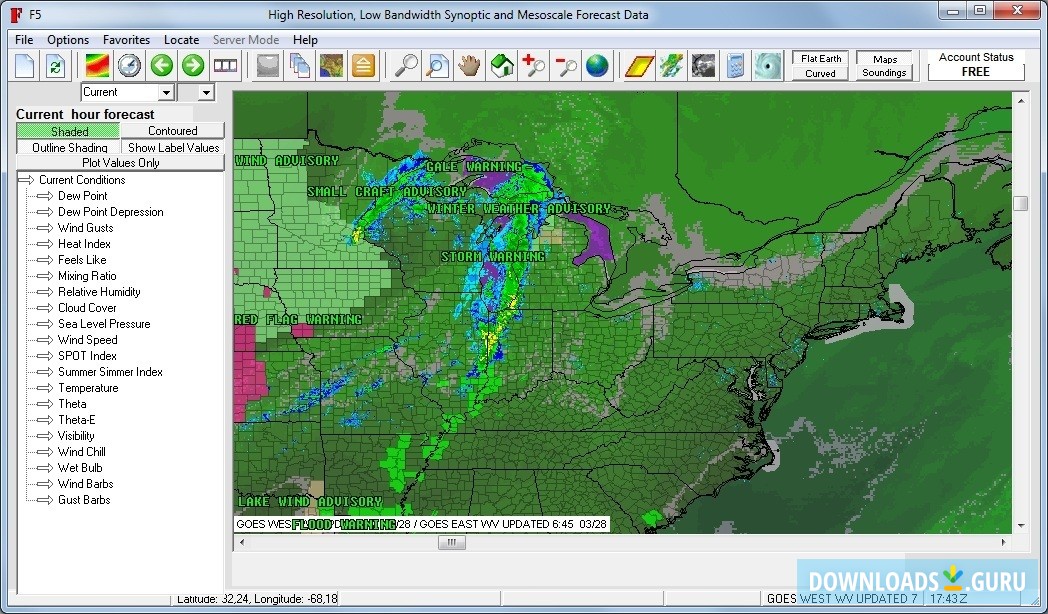Collapse the Current Conditions tree node
The width and height of the screenshot is (1048, 614).
[27, 180]
